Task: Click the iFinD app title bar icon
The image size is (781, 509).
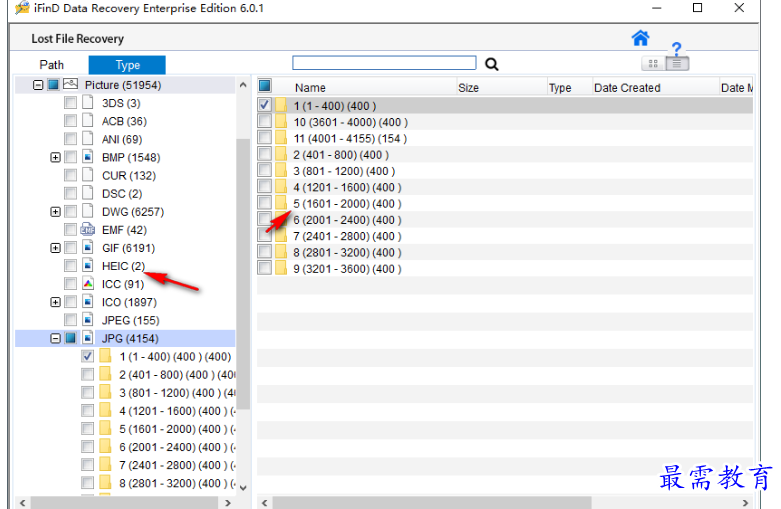Action: tap(22, 8)
